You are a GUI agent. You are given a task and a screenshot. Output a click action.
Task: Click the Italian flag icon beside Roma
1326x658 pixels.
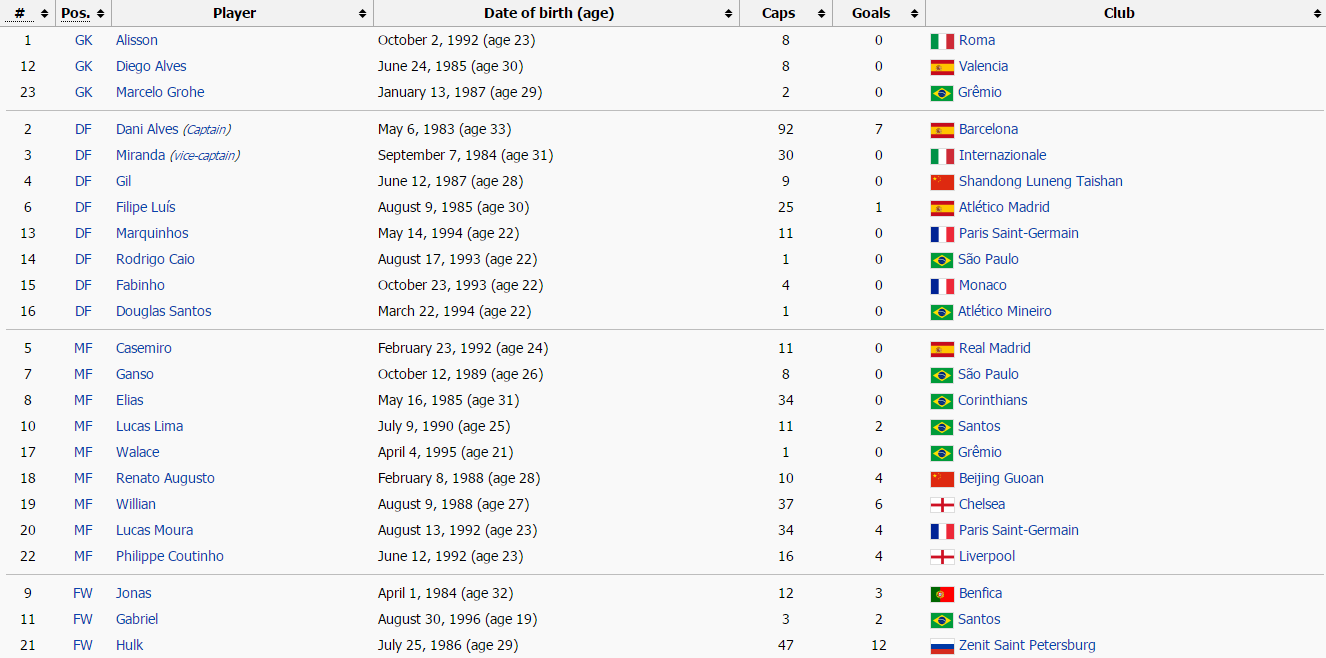pos(941,41)
